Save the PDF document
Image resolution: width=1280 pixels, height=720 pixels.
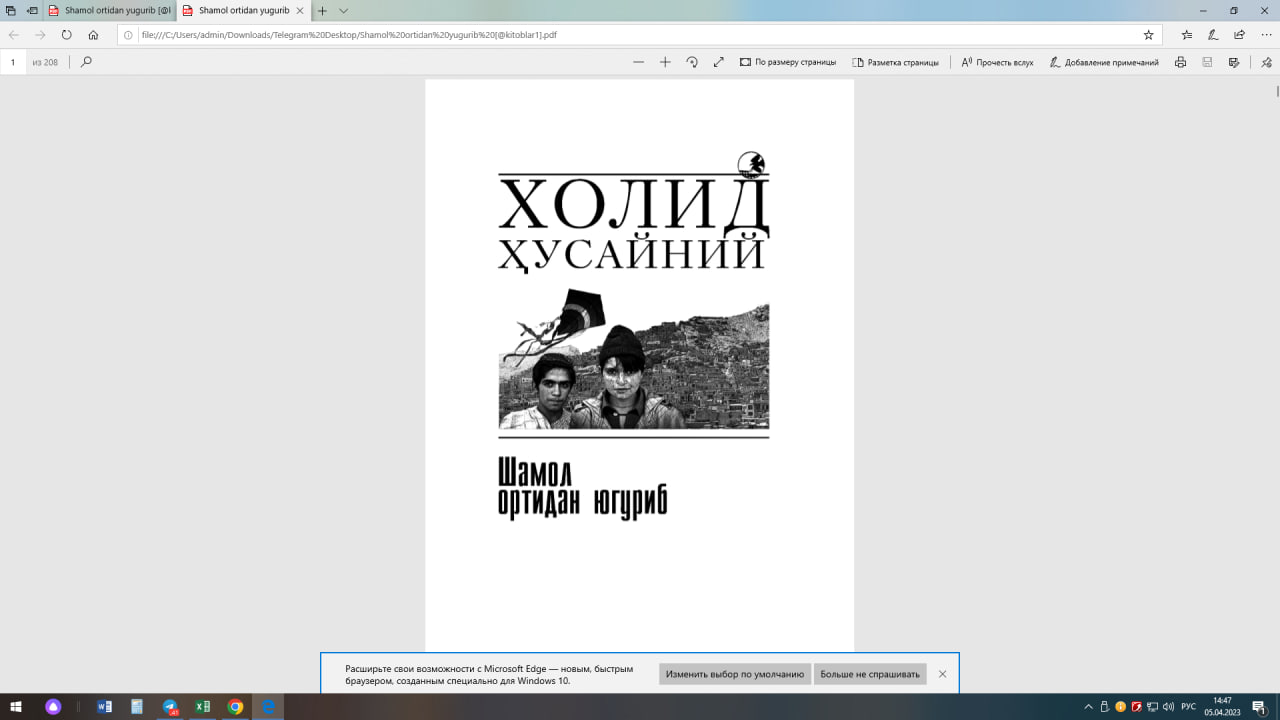coord(1209,61)
